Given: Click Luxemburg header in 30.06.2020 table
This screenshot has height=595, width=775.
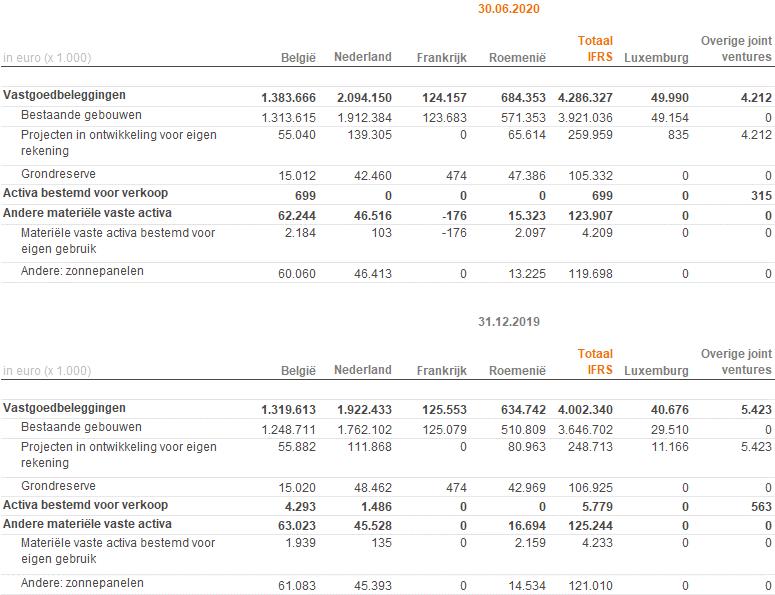Looking at the screenshot, I should click(x=656, y=58).
